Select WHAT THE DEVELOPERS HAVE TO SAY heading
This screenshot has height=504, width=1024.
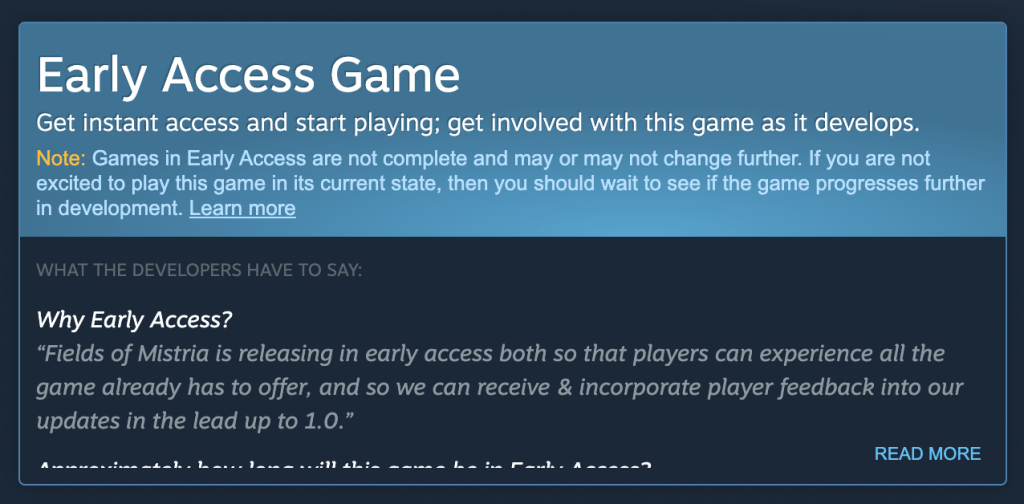(x=199, y=270)
